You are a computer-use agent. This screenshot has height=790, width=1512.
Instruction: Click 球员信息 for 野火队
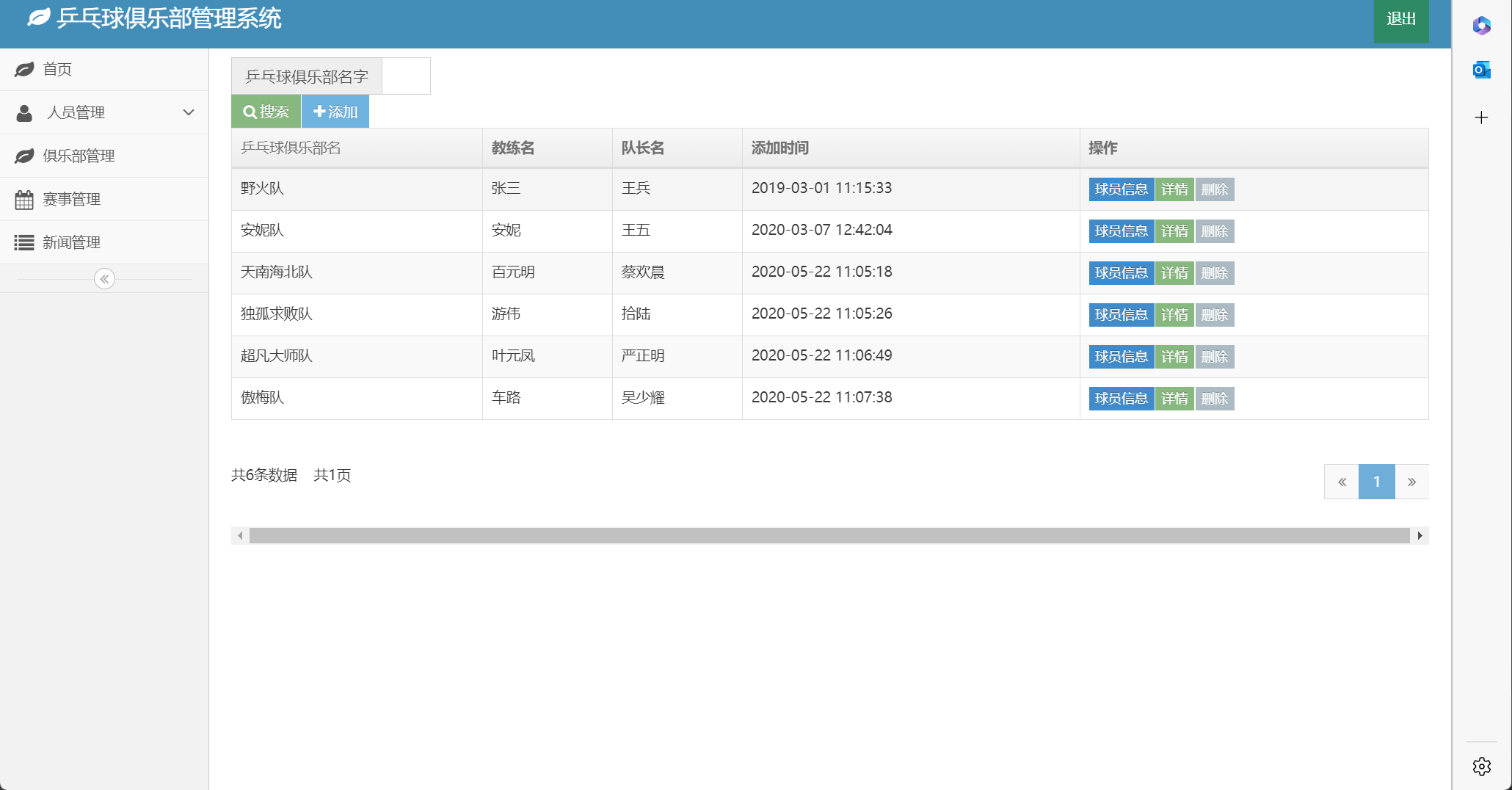click(1121, 189)
